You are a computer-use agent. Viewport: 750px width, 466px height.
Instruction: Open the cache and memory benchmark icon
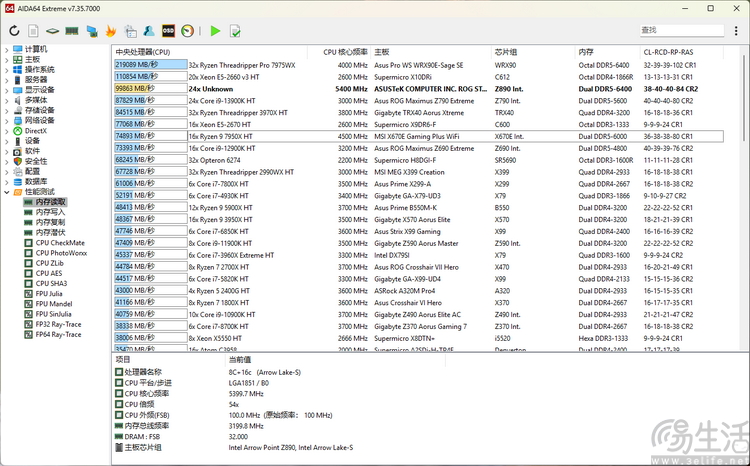click(130, 31)
